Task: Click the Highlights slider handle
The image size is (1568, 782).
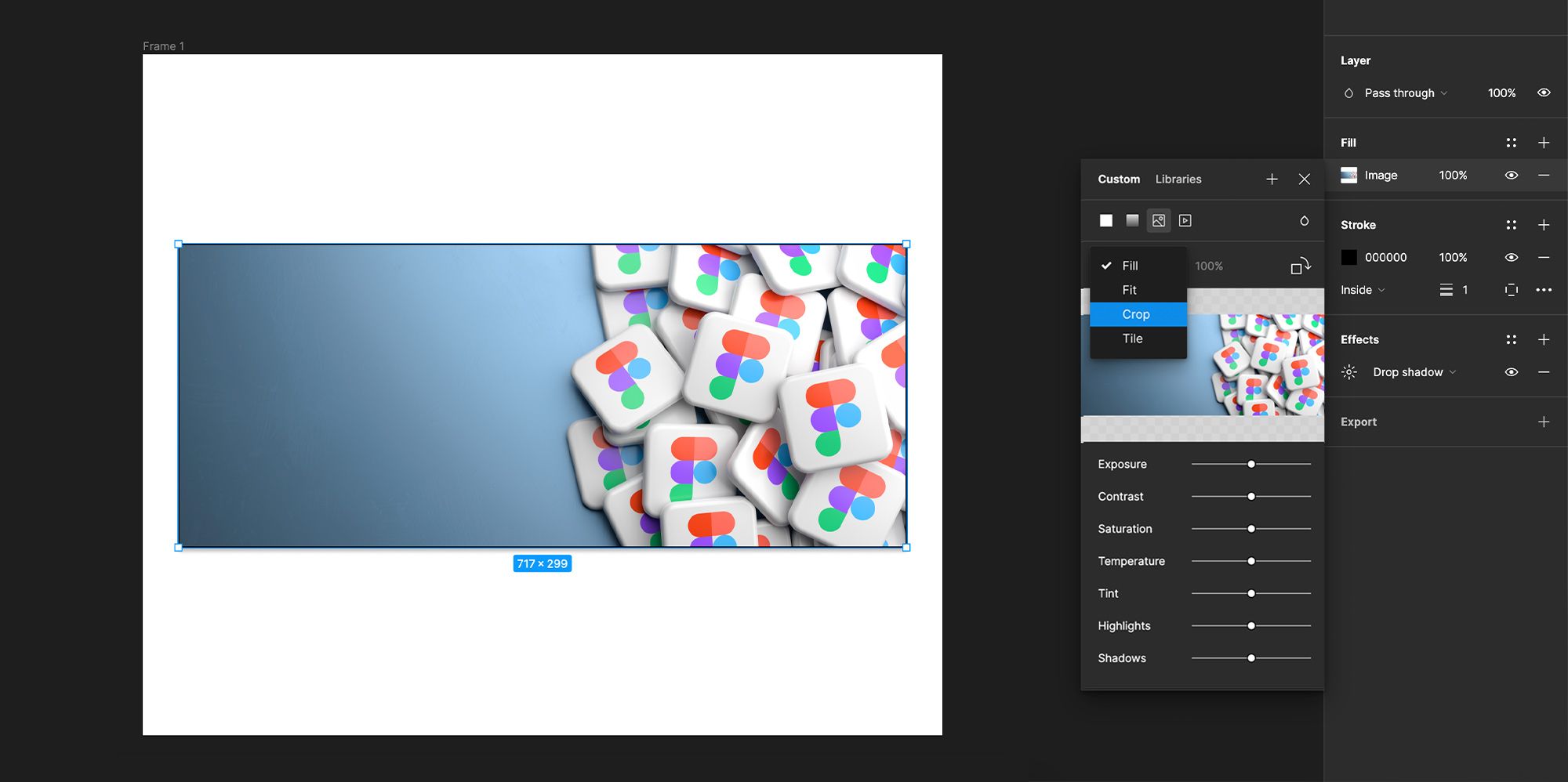Action: [x=1251, y=626]
